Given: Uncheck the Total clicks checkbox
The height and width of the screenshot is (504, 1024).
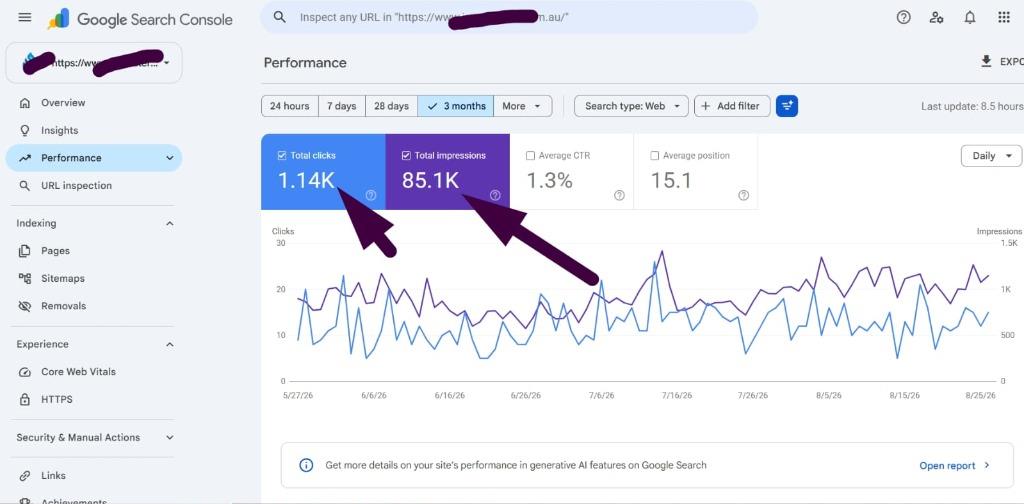Looking at the screenshot, I should [x=282, y=155].
